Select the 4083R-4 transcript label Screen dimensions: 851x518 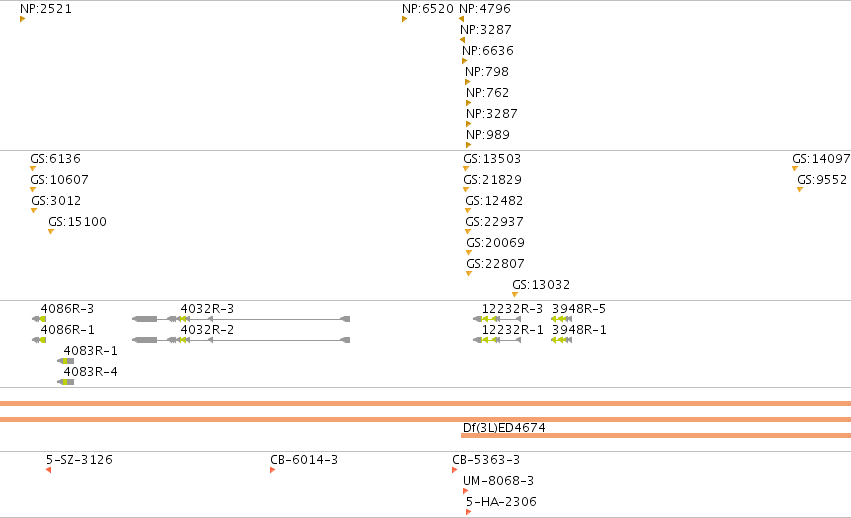coord(91,371)
